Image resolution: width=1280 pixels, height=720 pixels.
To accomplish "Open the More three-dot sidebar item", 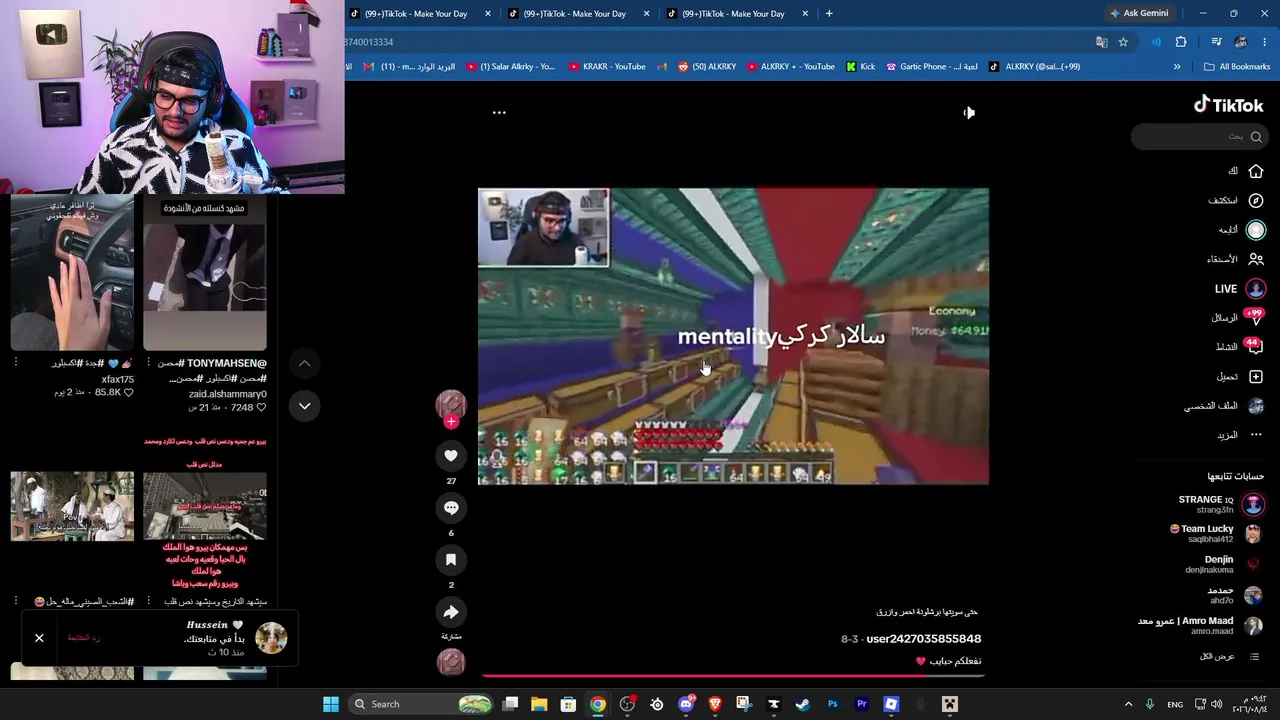I will (x=1241, y=435).
